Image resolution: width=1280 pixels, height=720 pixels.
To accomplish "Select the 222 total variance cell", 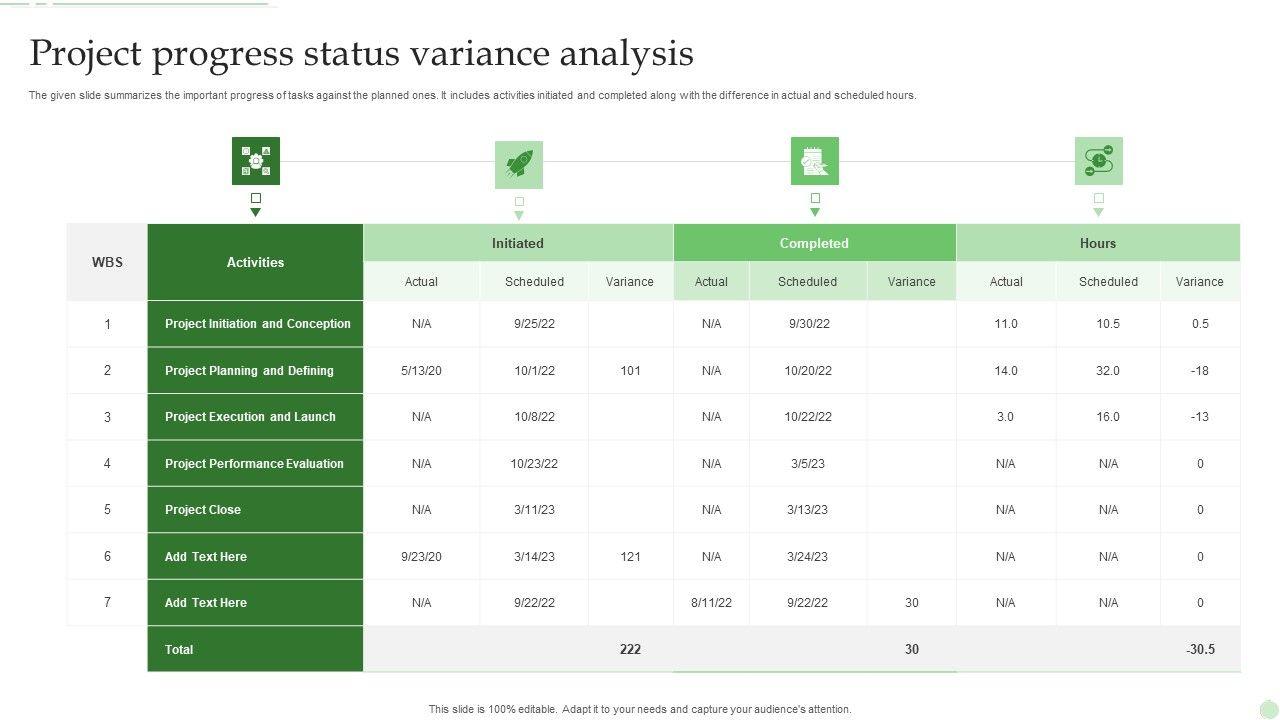I will 630,649.
